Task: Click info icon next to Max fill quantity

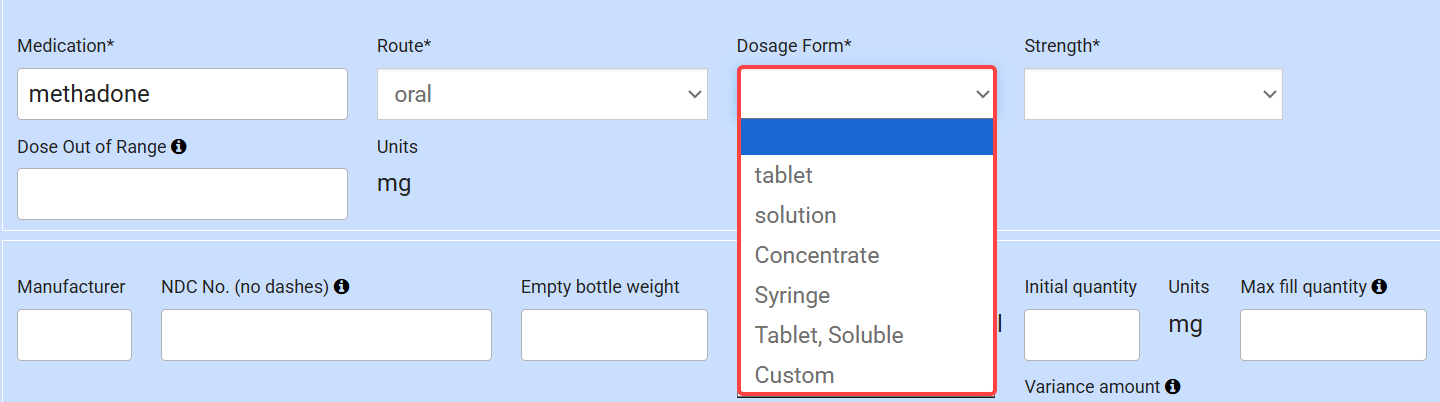Action: point(1379,287)
